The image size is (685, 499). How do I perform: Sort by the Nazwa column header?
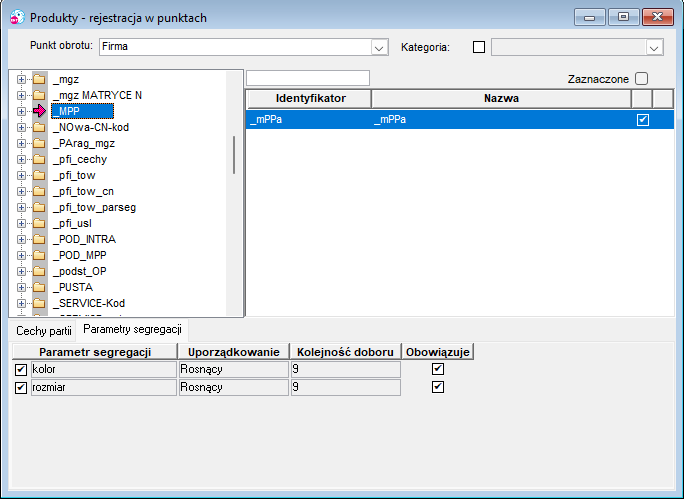501,98
